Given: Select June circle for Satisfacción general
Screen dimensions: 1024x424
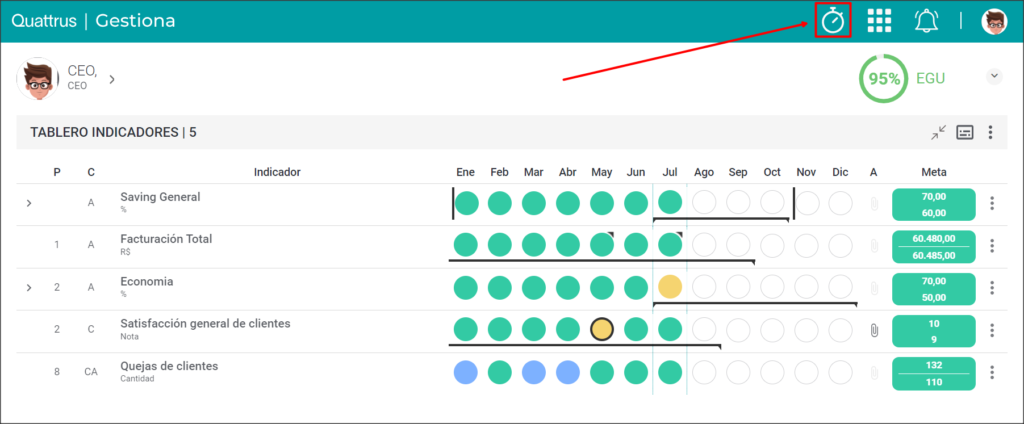Looking at the screenshot, I should pos(635,330).
